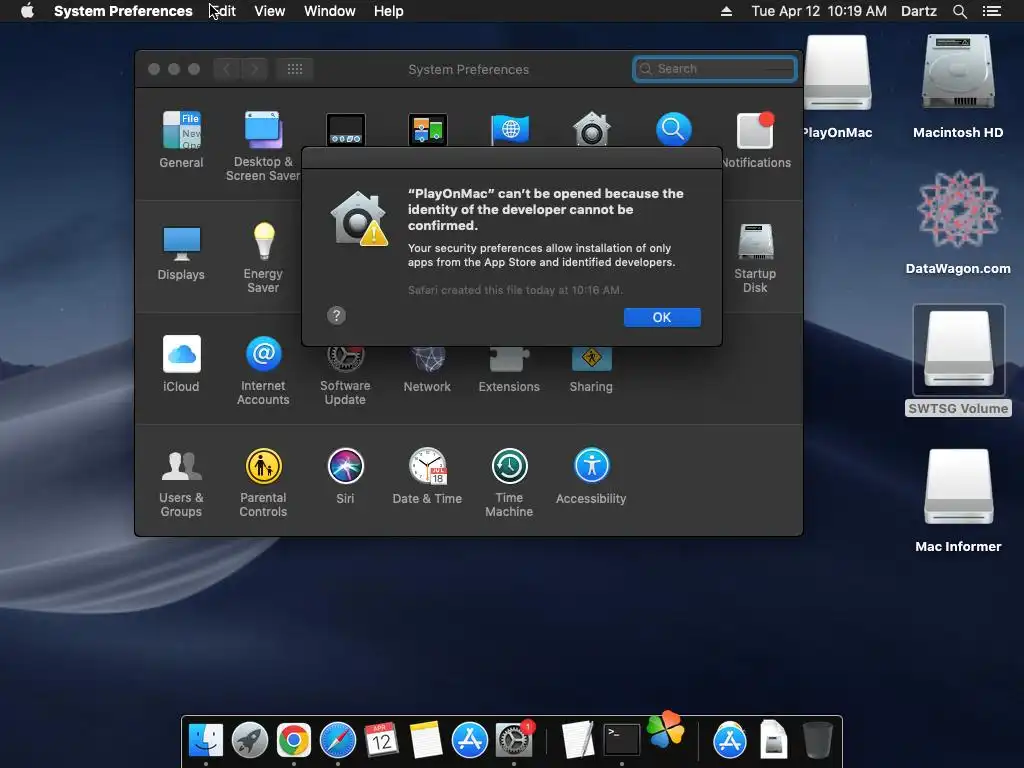Open Notification Center list icon
Screen dimensions: 1024x768
pos(991,11)
